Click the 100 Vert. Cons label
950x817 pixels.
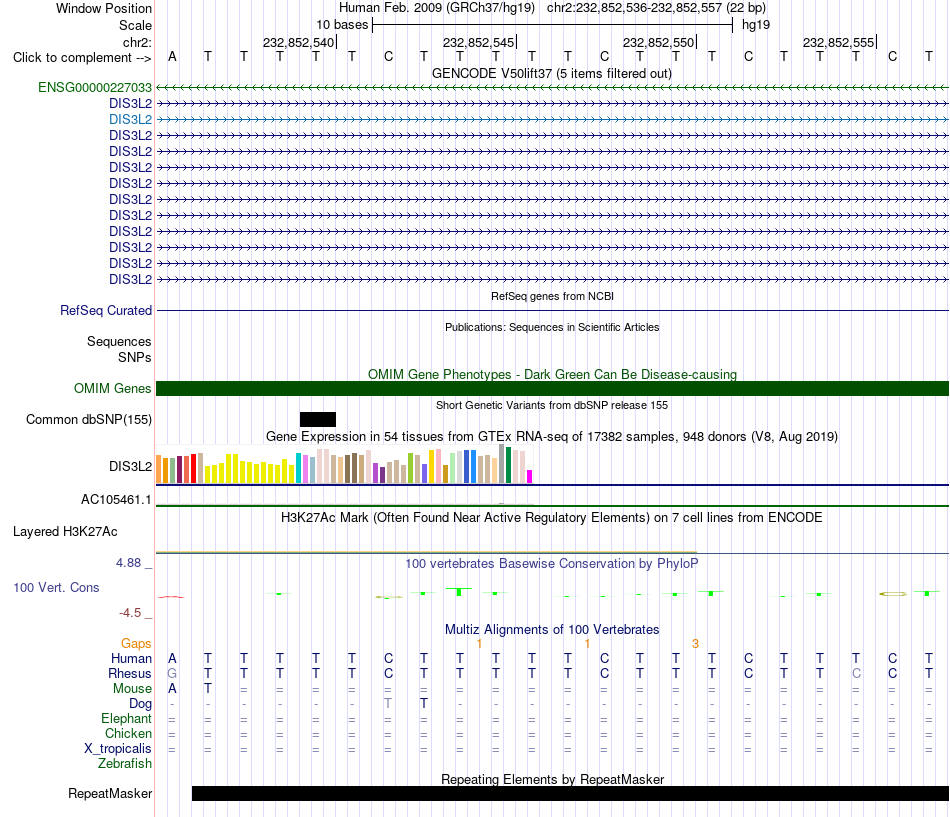56,587
